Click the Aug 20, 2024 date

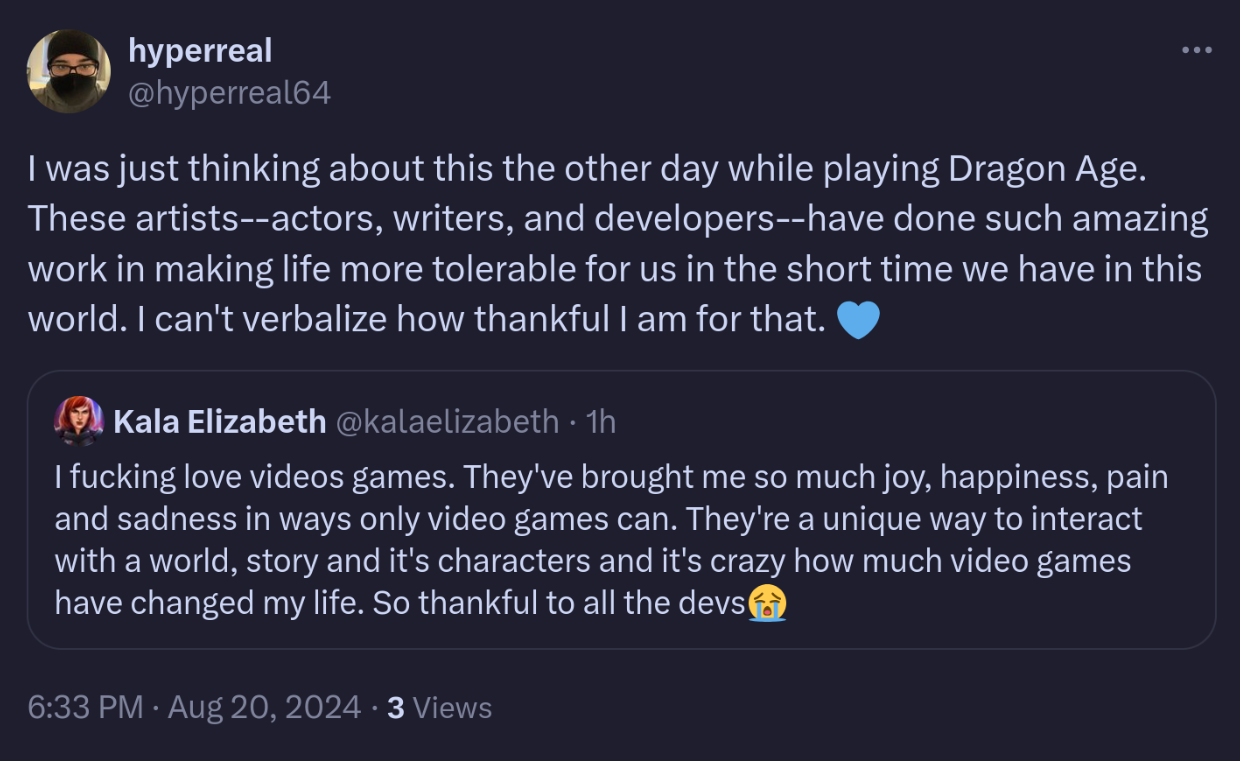point(264,708)
